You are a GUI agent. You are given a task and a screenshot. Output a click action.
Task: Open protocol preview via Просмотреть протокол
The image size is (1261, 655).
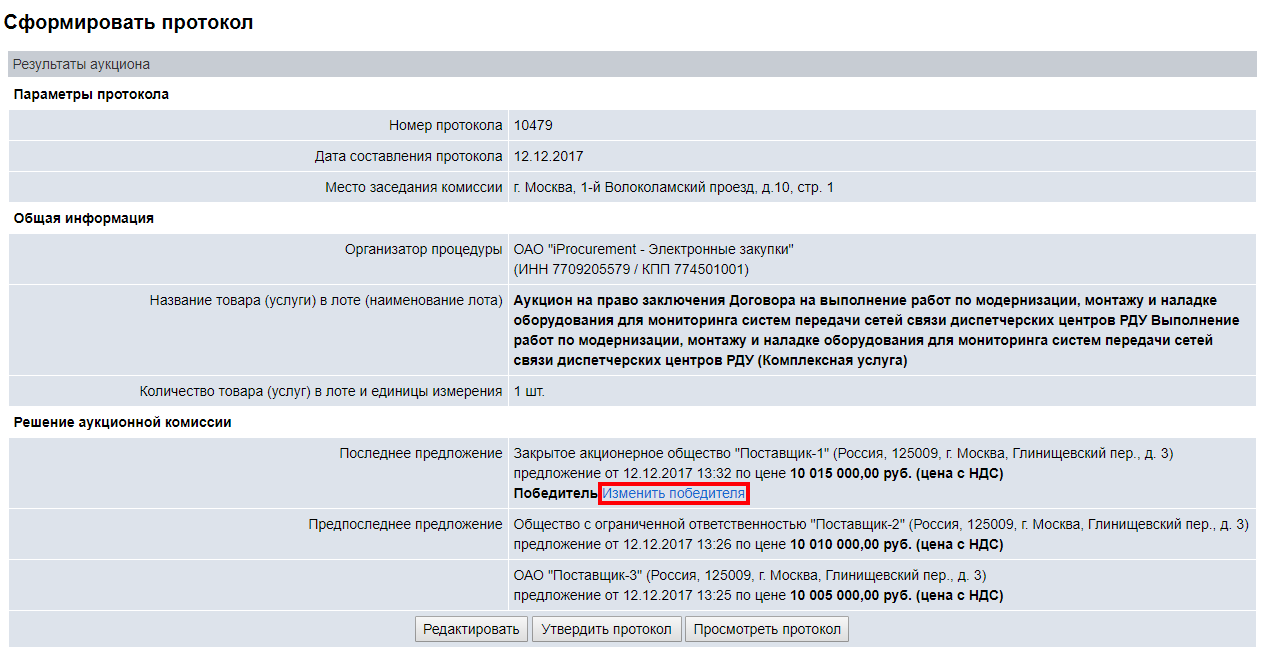768,629
